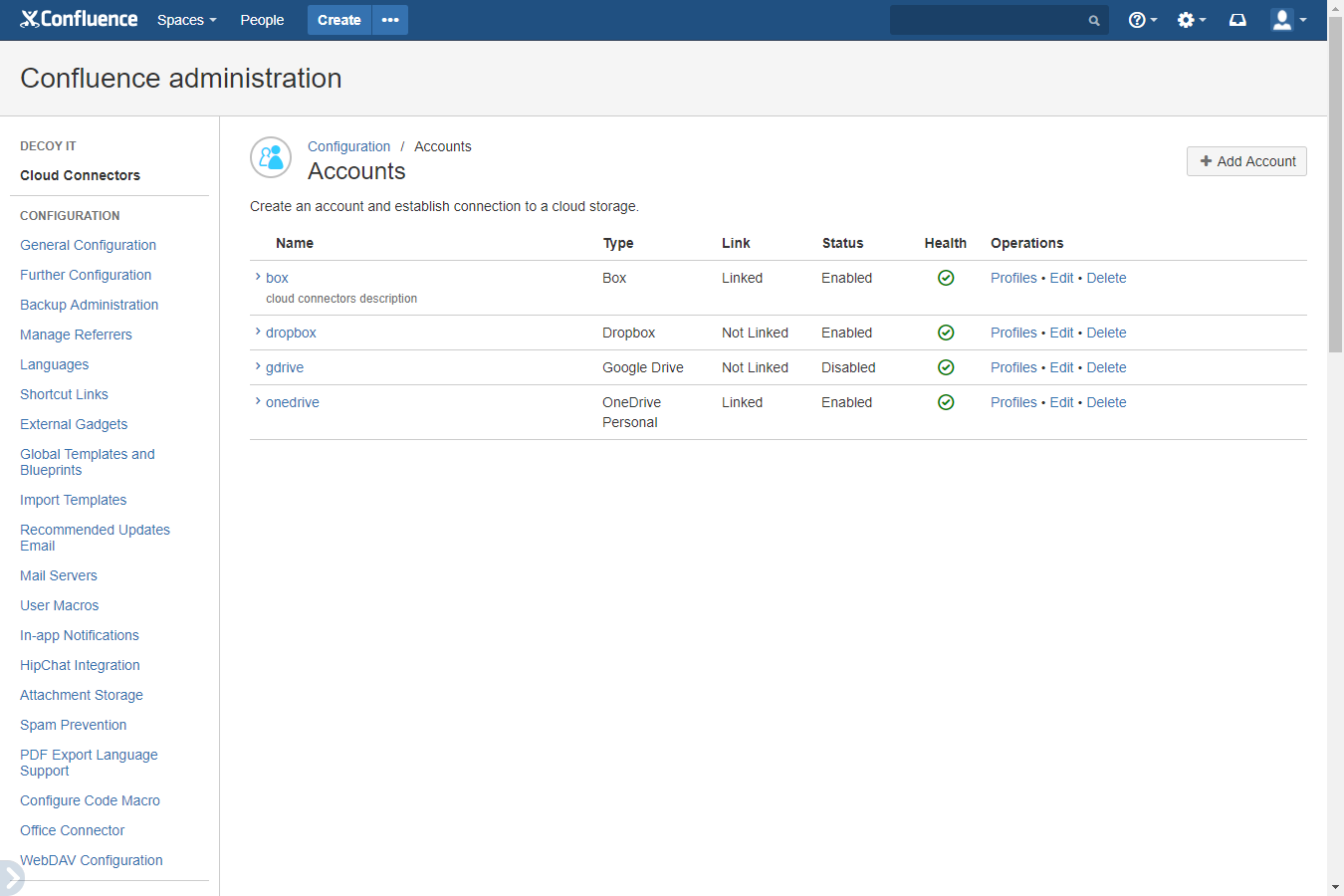Open the user profile avatar menu

click(1289, 20)
